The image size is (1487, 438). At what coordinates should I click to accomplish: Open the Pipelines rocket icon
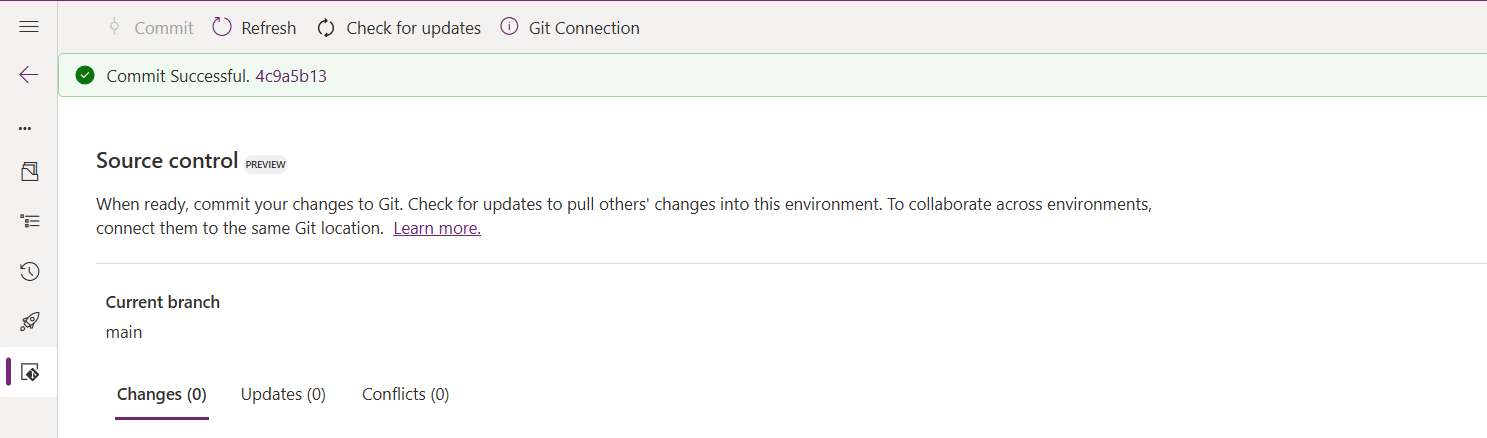point(30,321)
